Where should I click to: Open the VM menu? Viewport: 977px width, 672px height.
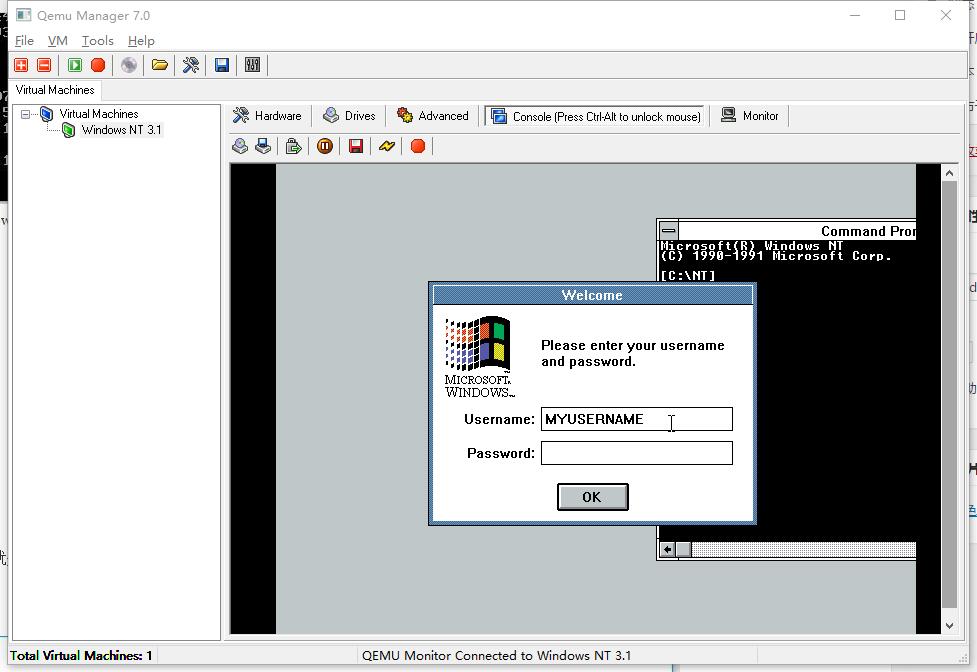click(57, 41)
